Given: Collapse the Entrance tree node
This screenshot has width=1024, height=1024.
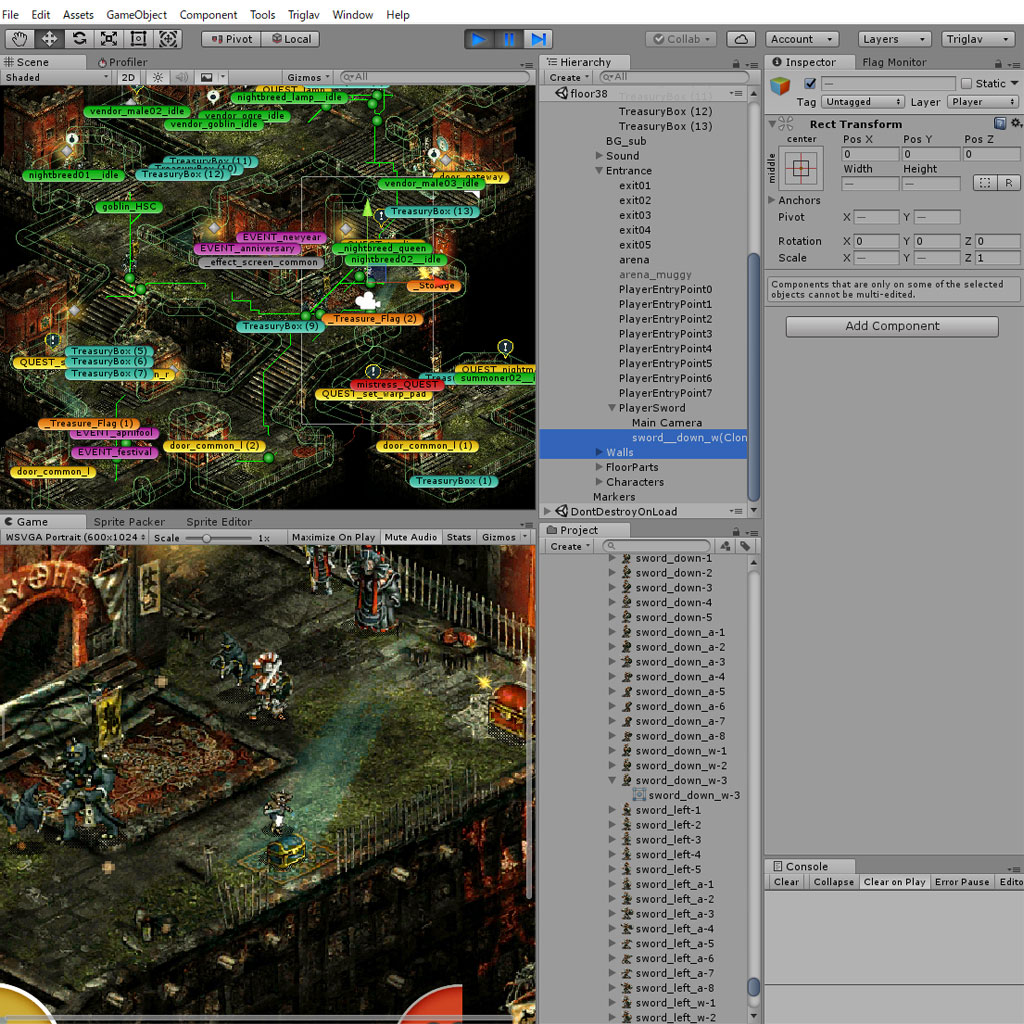Looking at the screenshot, I should point(598,170).
